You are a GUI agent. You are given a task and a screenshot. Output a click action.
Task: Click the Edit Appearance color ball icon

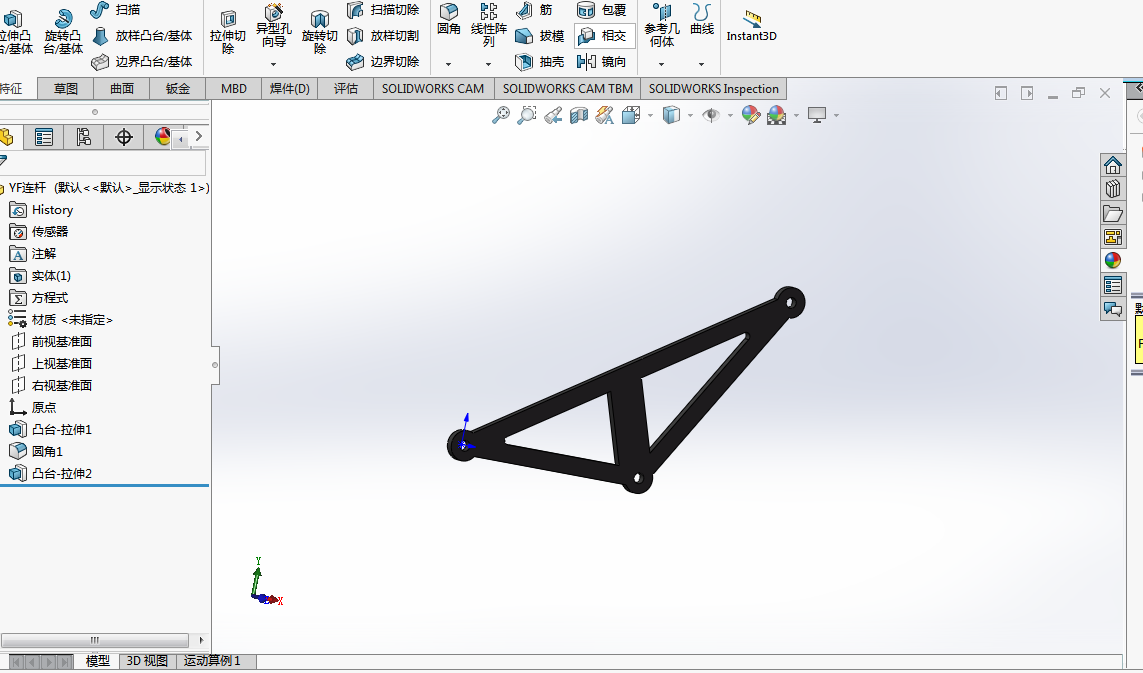pos(751,115)
